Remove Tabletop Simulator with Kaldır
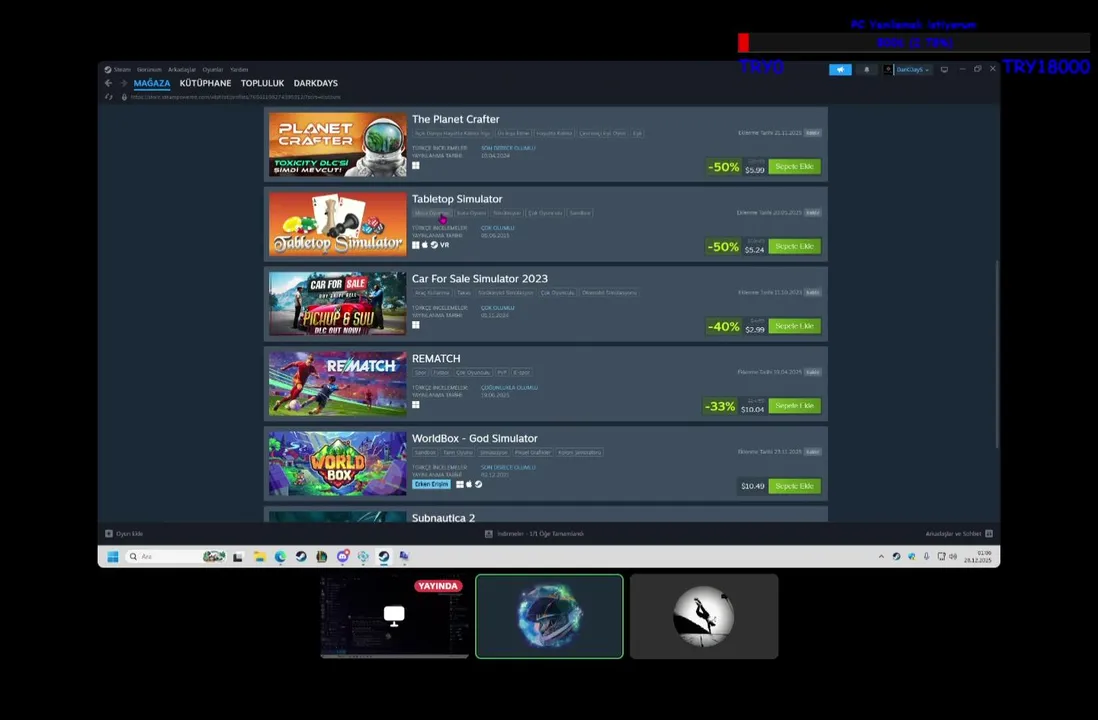The width and height of the screenshot is (1098, 720). tap(812, 212)
